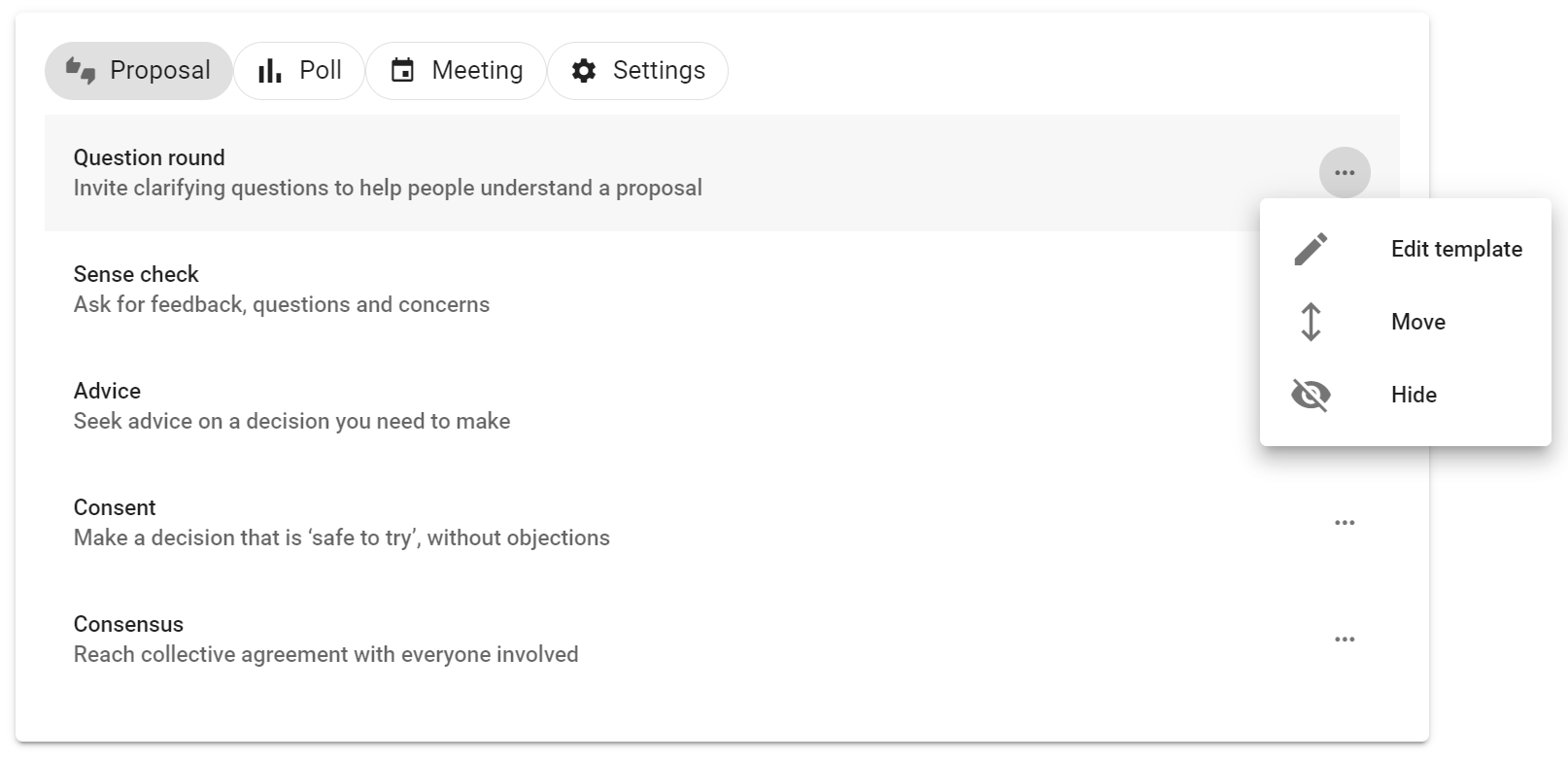1568x762 pixels.
Task: Click the pencil Edit template icon
Action: point(1311,249)
